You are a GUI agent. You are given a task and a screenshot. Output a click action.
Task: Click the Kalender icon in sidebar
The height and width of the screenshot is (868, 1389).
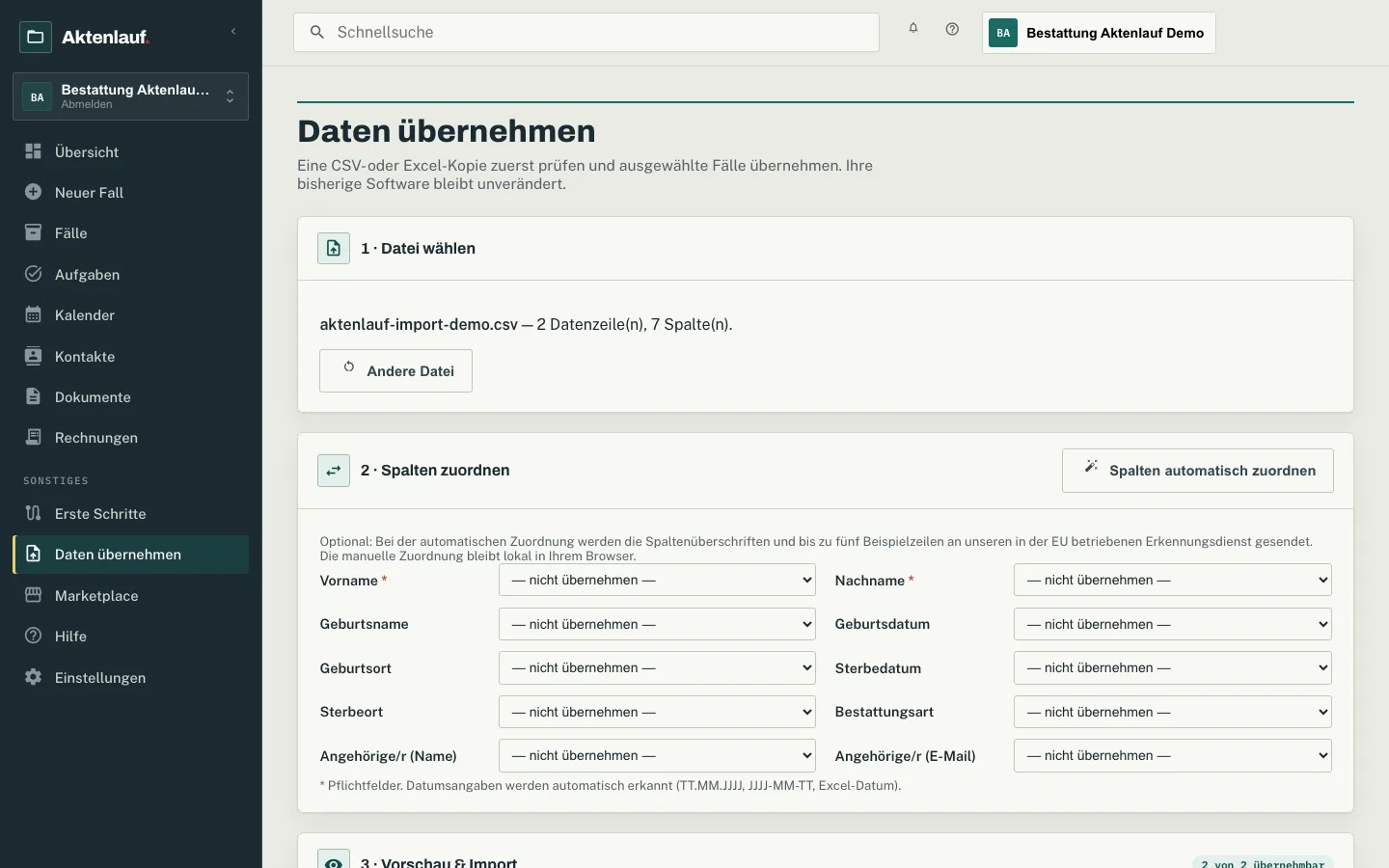pyautogui.click(x=33, y=314)
